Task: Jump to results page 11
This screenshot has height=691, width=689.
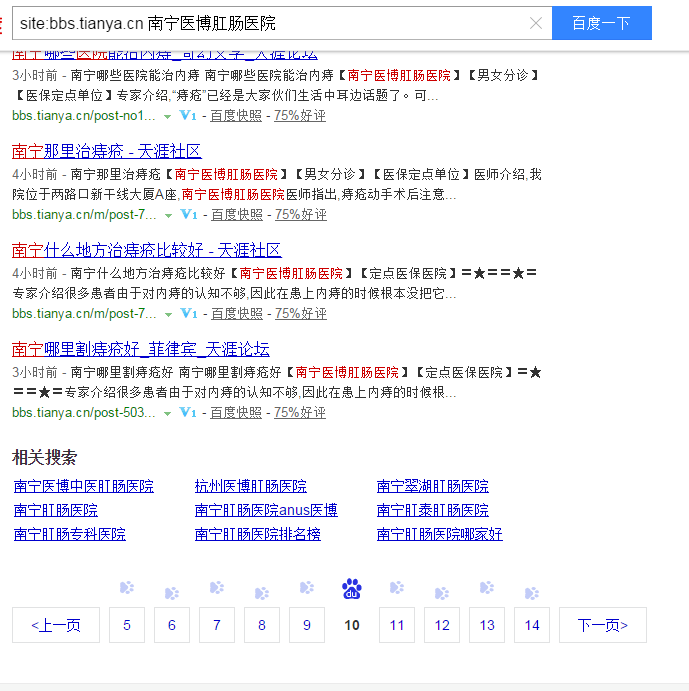Action: [397, 625]
